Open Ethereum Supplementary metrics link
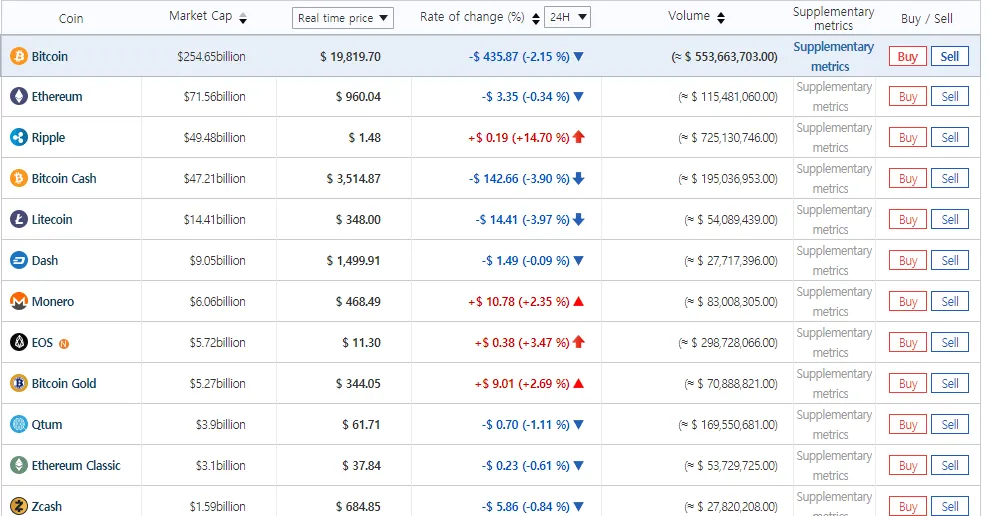This screenshot has width=990, height=516. click(833, 97)
